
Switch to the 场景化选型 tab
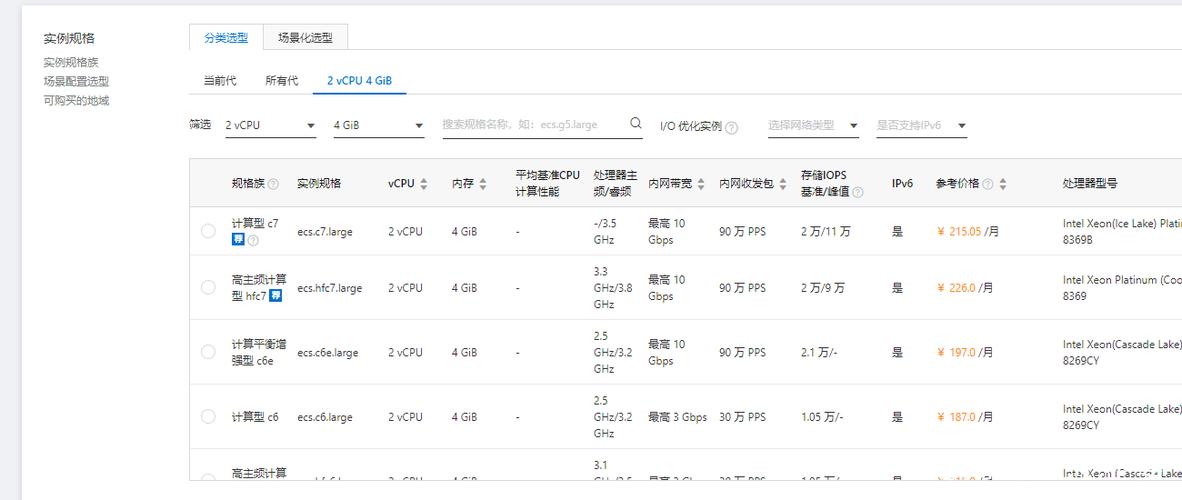[x=305, y=38]
